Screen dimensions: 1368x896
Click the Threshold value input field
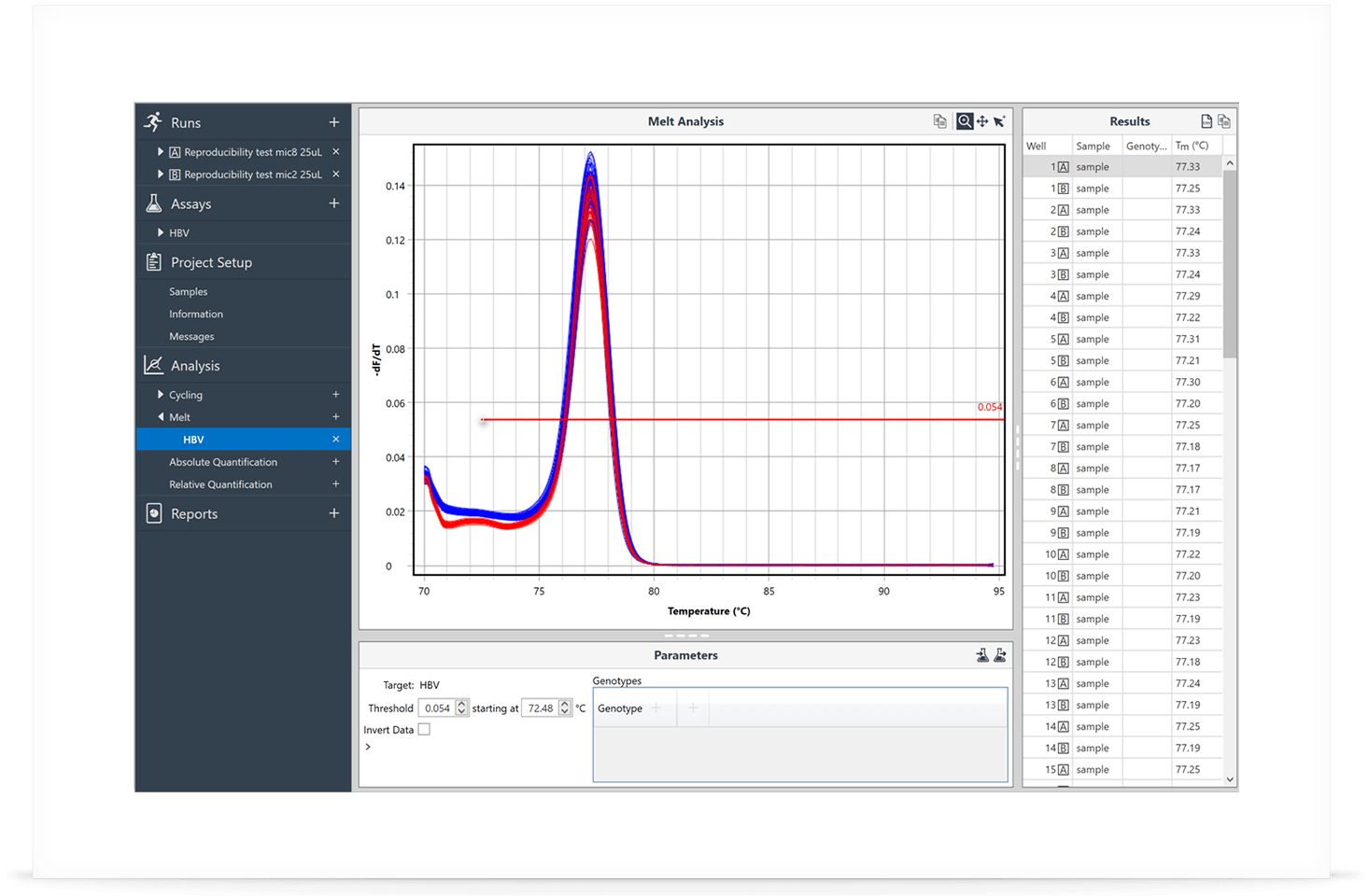436,708
